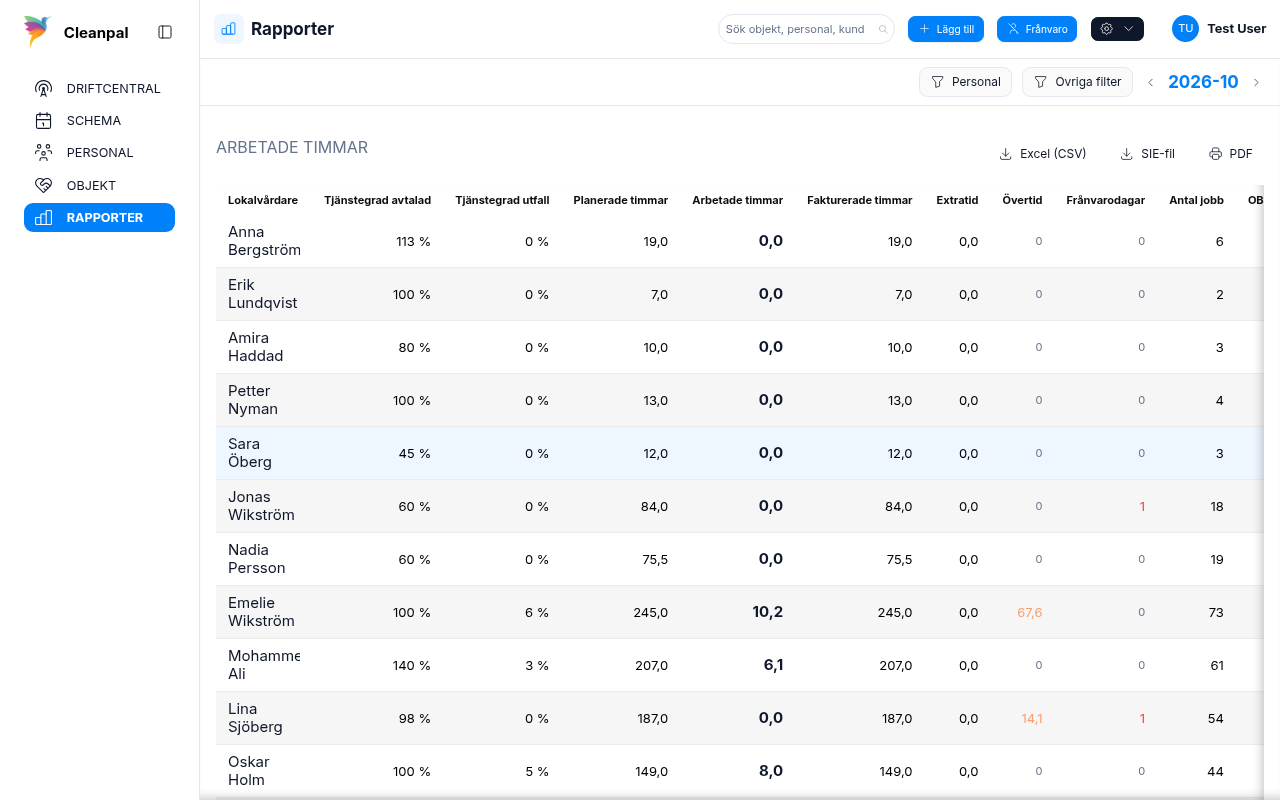Download report as Excel (CSV)
Image resolution: width=1280 pixels, height=800 pixels.
1043,154
